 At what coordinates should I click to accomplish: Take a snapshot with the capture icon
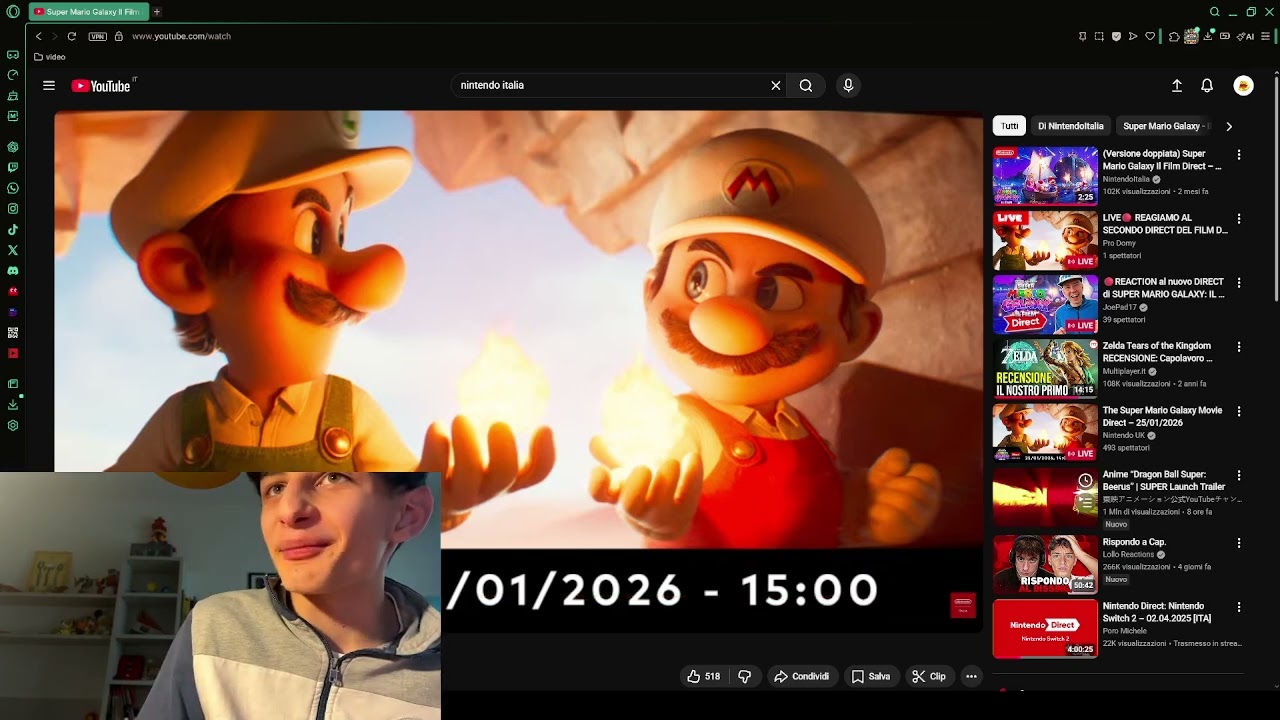tap(1099, 36)
